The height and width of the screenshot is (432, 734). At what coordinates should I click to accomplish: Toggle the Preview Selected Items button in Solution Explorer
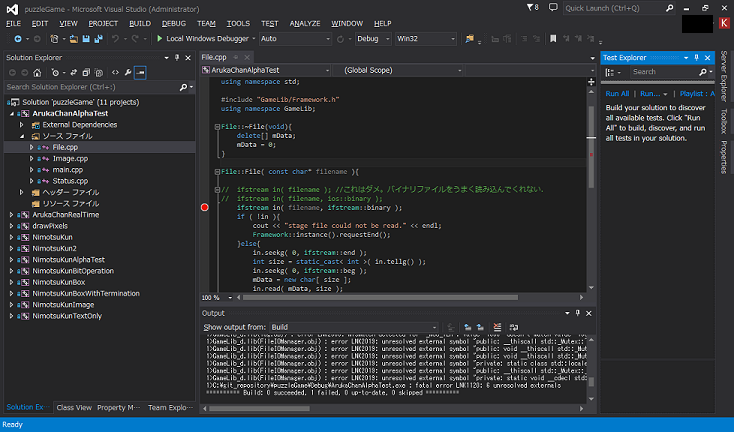coord(140,73)
